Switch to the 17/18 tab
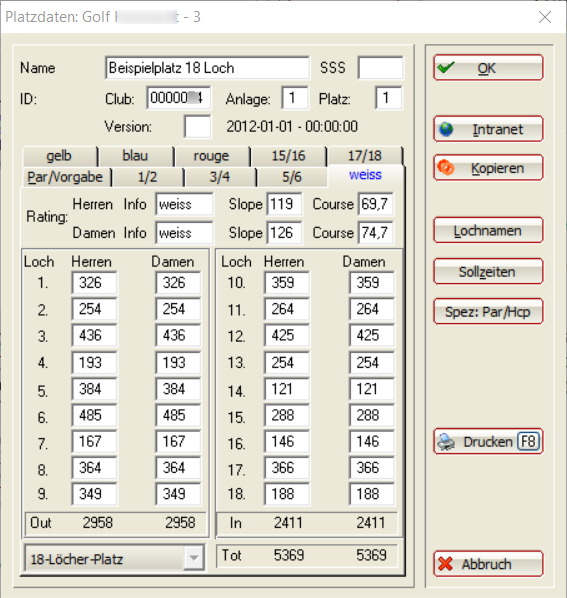The height and width of the screenshot is (598, 567). click(365, 156)
